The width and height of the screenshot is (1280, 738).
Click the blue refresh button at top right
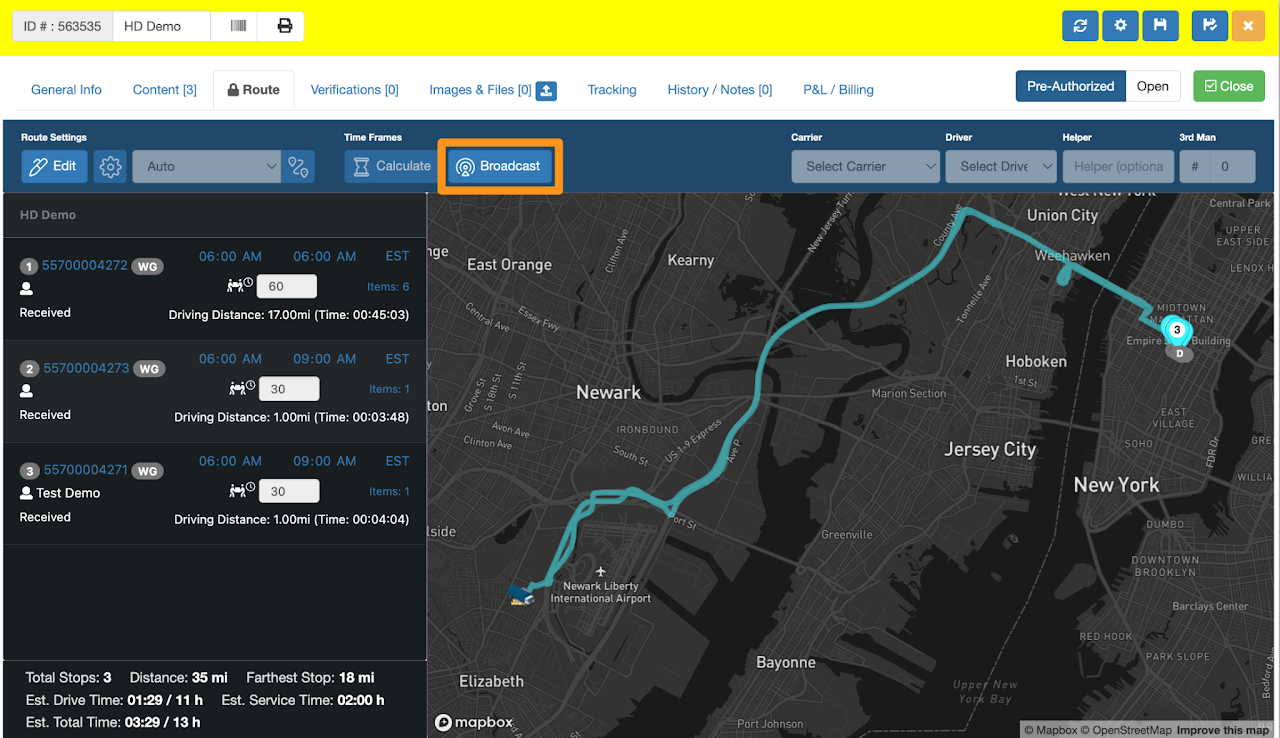click(x=1080, y=26)
